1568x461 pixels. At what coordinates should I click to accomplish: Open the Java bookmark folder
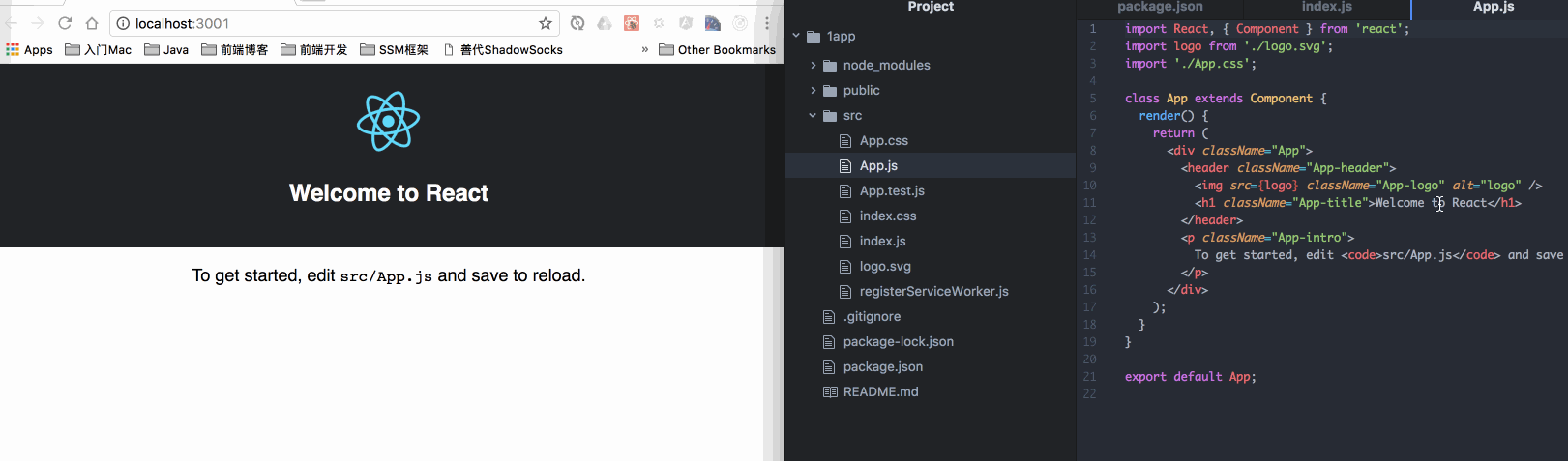[x=166, y=49]
